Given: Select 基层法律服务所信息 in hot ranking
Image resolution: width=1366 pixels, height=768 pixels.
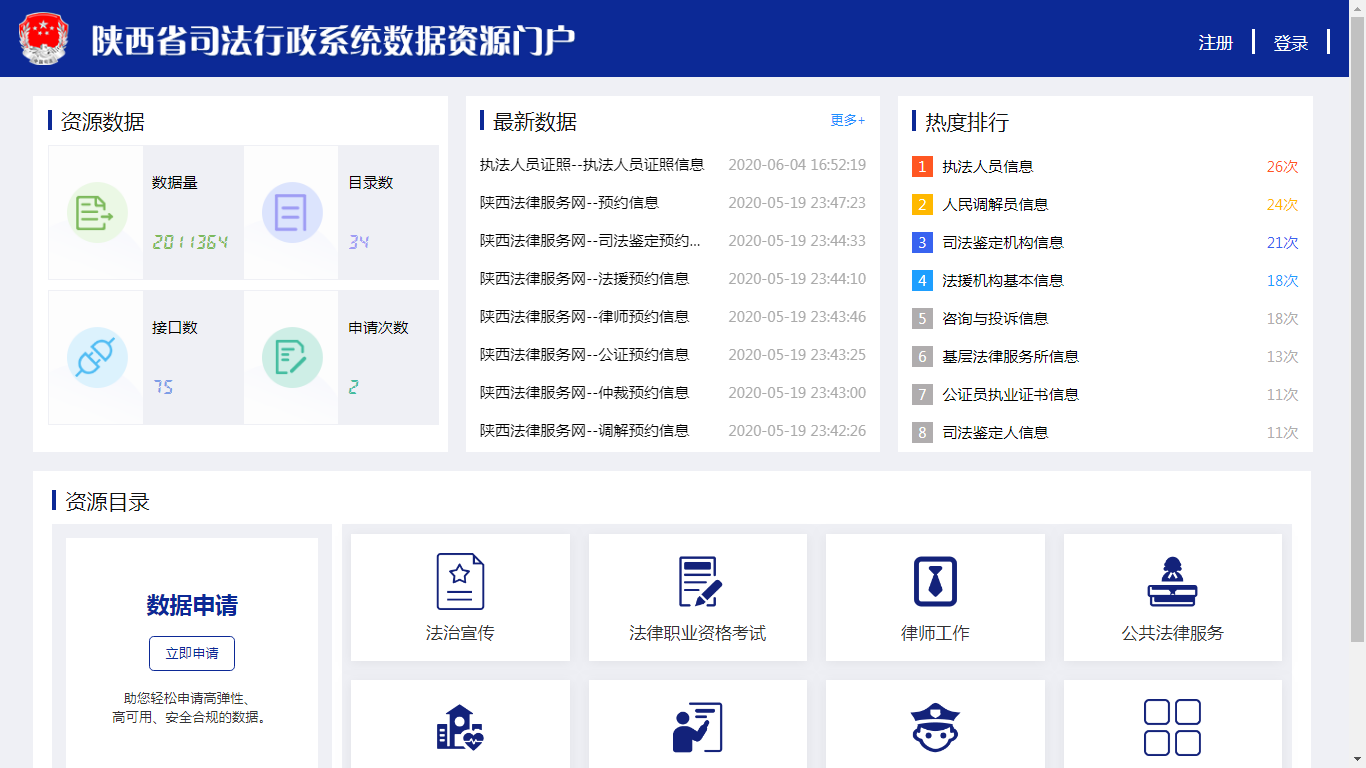Looking at the screenshot, I should tap(1011, 357).
